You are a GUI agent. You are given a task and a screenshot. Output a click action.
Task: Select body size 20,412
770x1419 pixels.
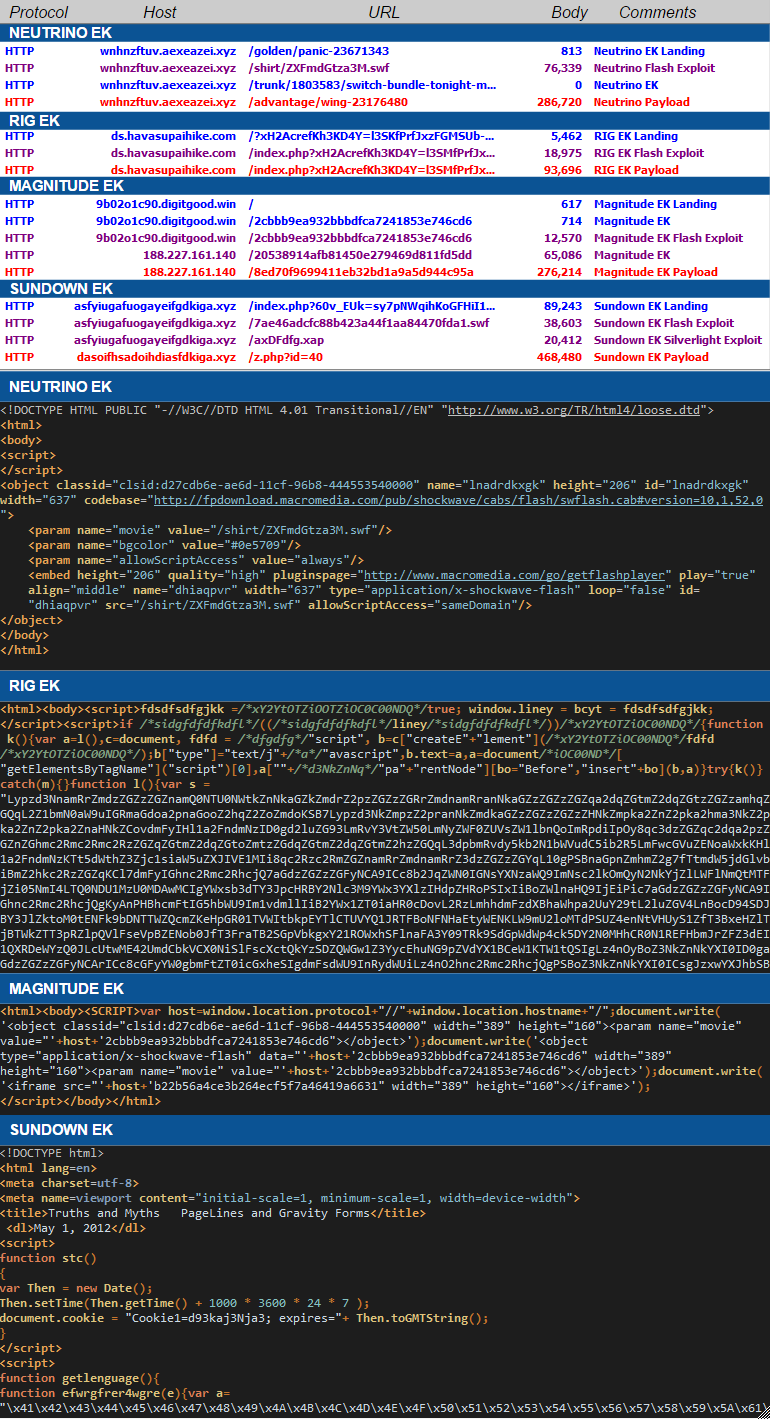click(563, 340)
